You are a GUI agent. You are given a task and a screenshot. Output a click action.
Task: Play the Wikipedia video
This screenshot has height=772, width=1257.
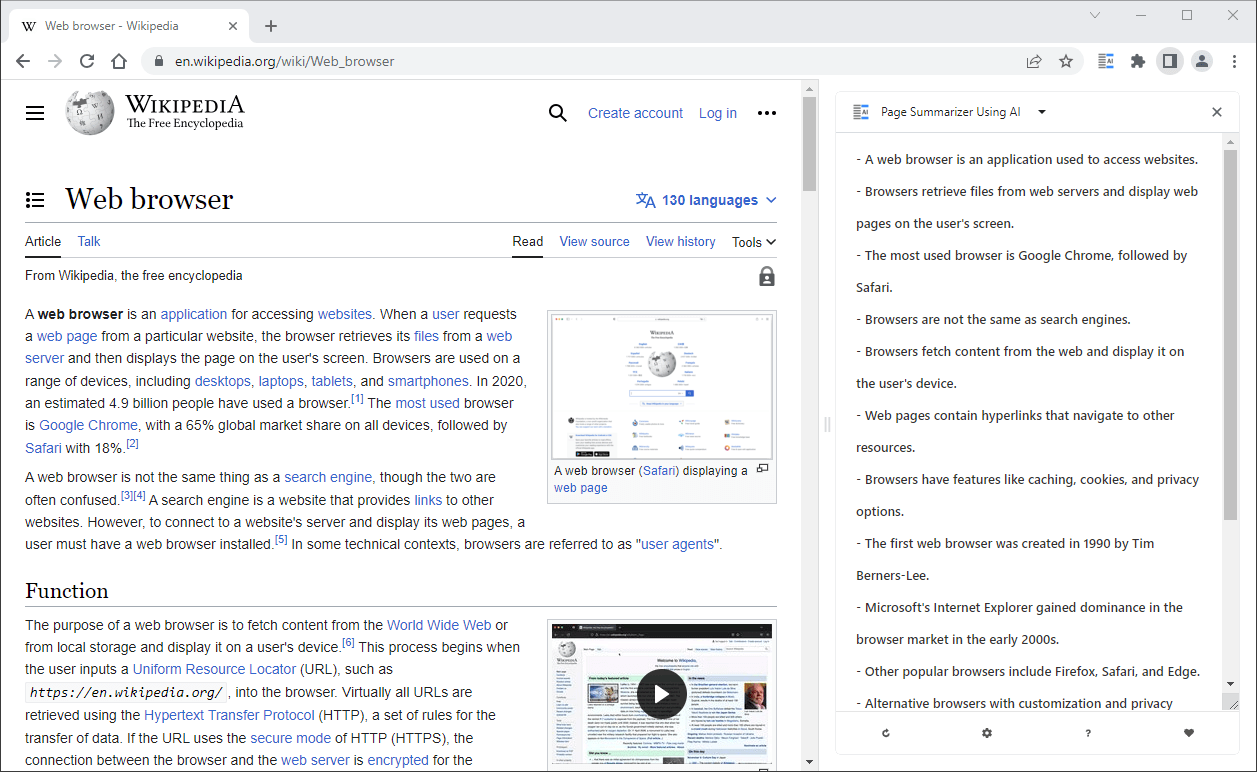[x=661, y=694]
